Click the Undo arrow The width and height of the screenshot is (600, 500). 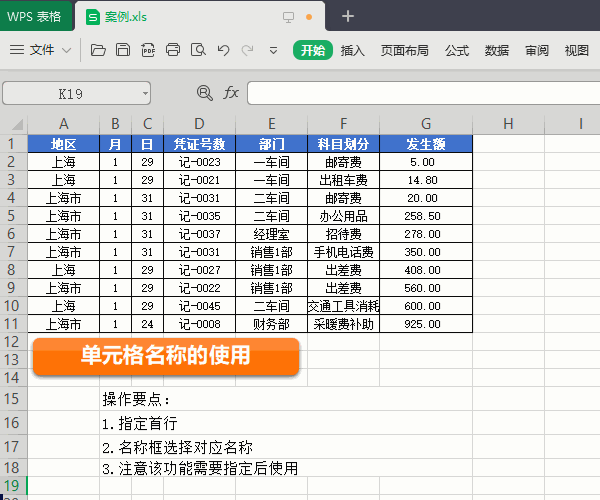(223, 50)
